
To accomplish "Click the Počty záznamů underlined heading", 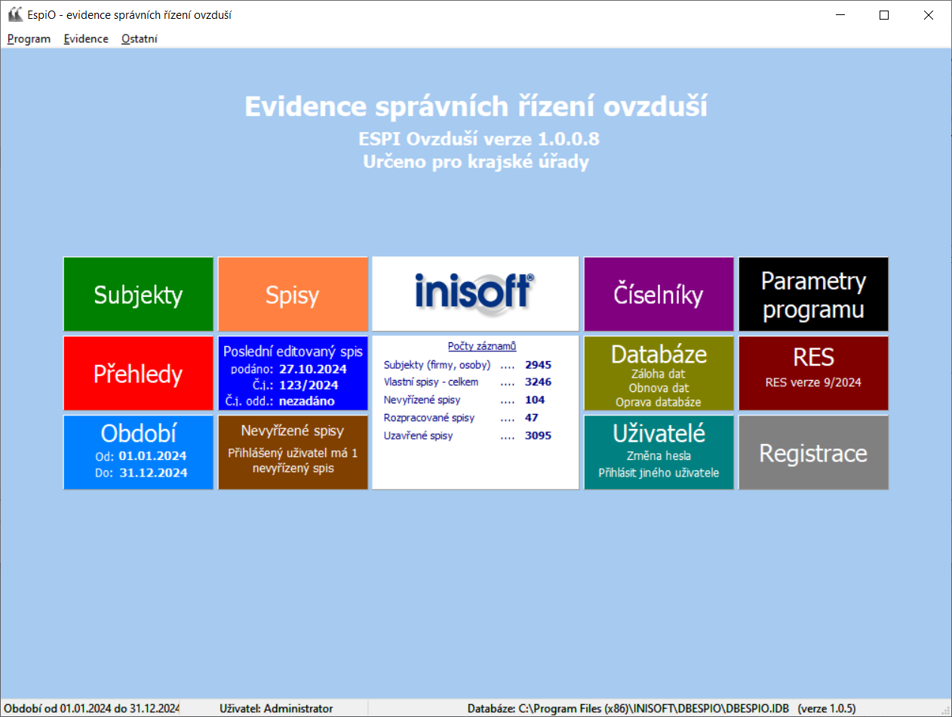I will tap(482, 346).
